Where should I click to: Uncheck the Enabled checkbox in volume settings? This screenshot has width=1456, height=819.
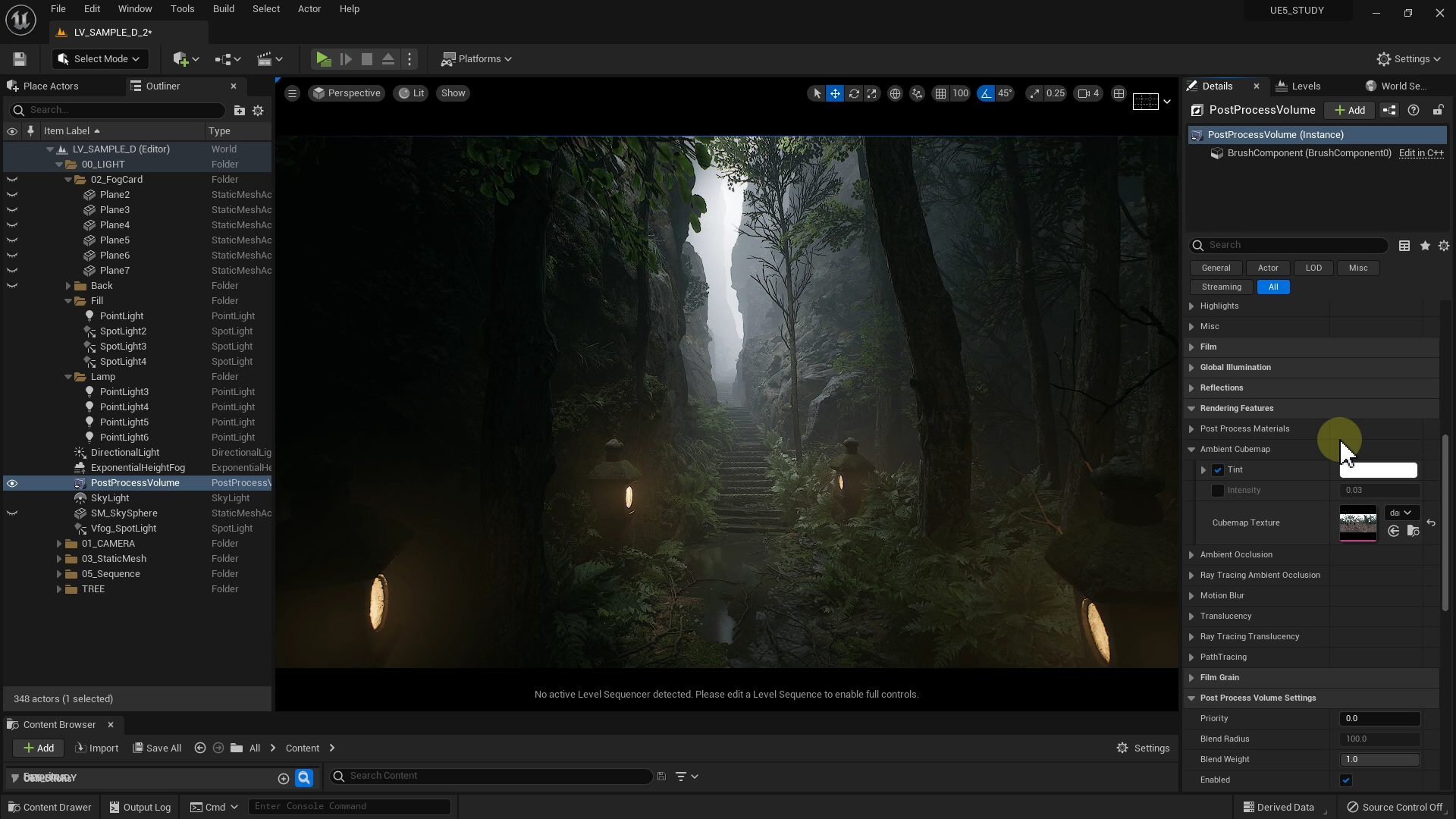1346,780
